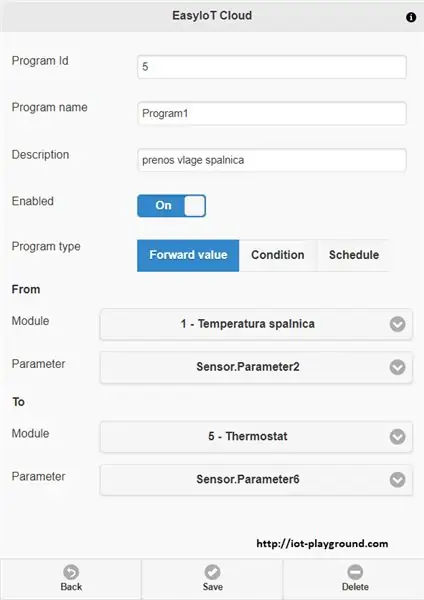The image size is (424, 600).
Task: Open To Parameter dropdown Sensor.Parameter6
Action: coord(256,479)
